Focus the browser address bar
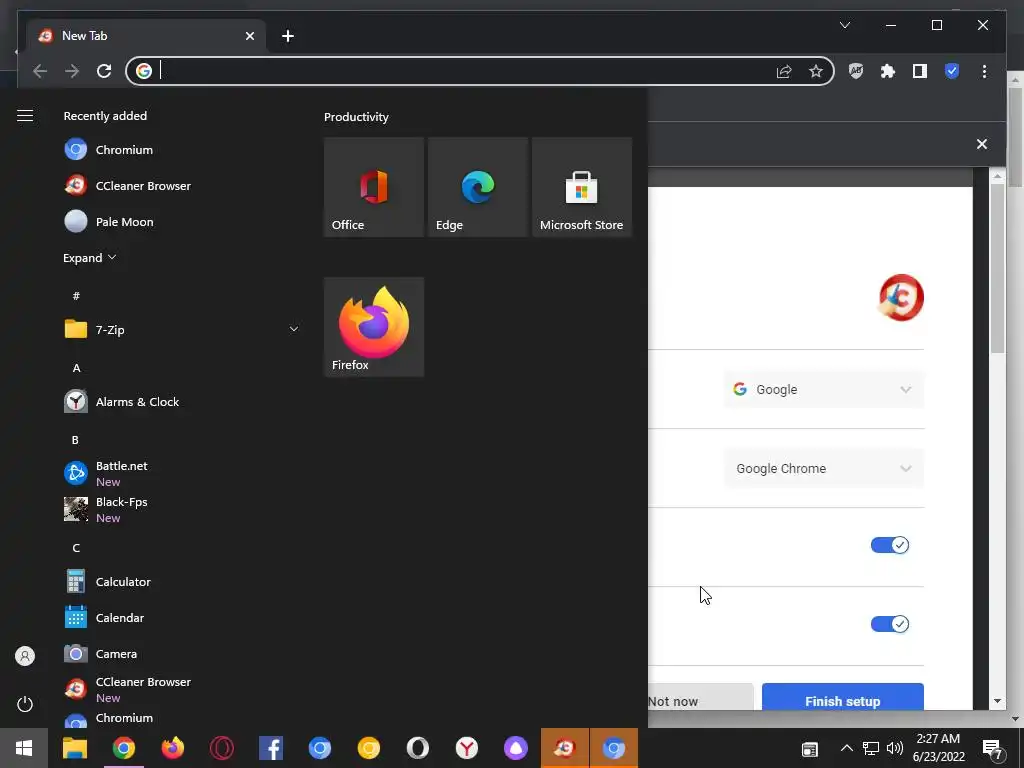Viewport: 1024px width, 768px height. tap(479, 71)
